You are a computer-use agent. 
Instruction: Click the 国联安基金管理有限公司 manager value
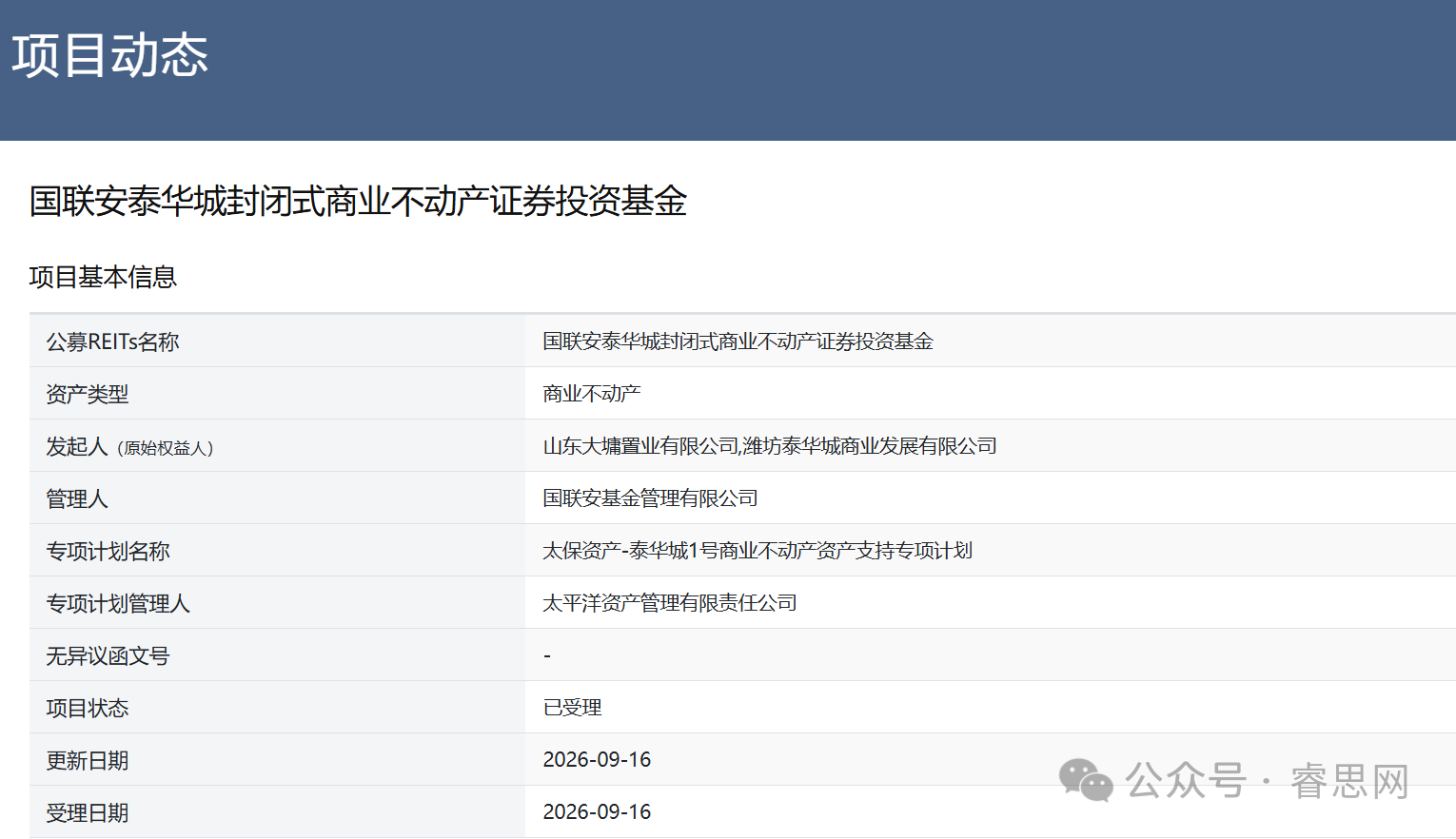pos(650,498)
